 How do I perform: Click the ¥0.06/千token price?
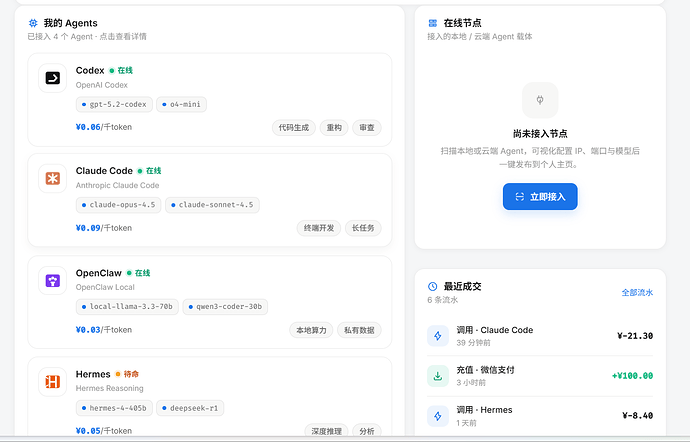104,127
